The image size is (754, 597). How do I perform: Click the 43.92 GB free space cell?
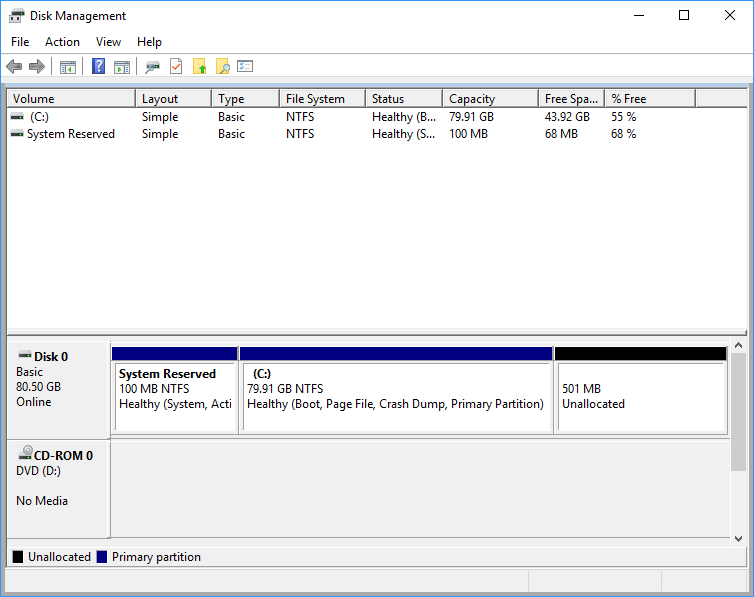tap(567, 117)
